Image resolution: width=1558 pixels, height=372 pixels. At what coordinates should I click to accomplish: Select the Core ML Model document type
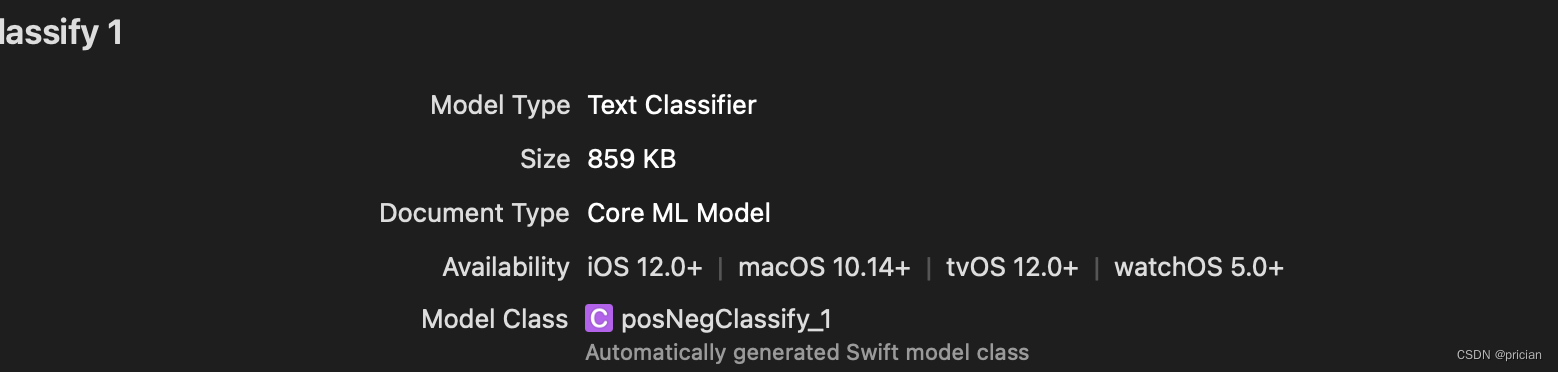[679, 213]
